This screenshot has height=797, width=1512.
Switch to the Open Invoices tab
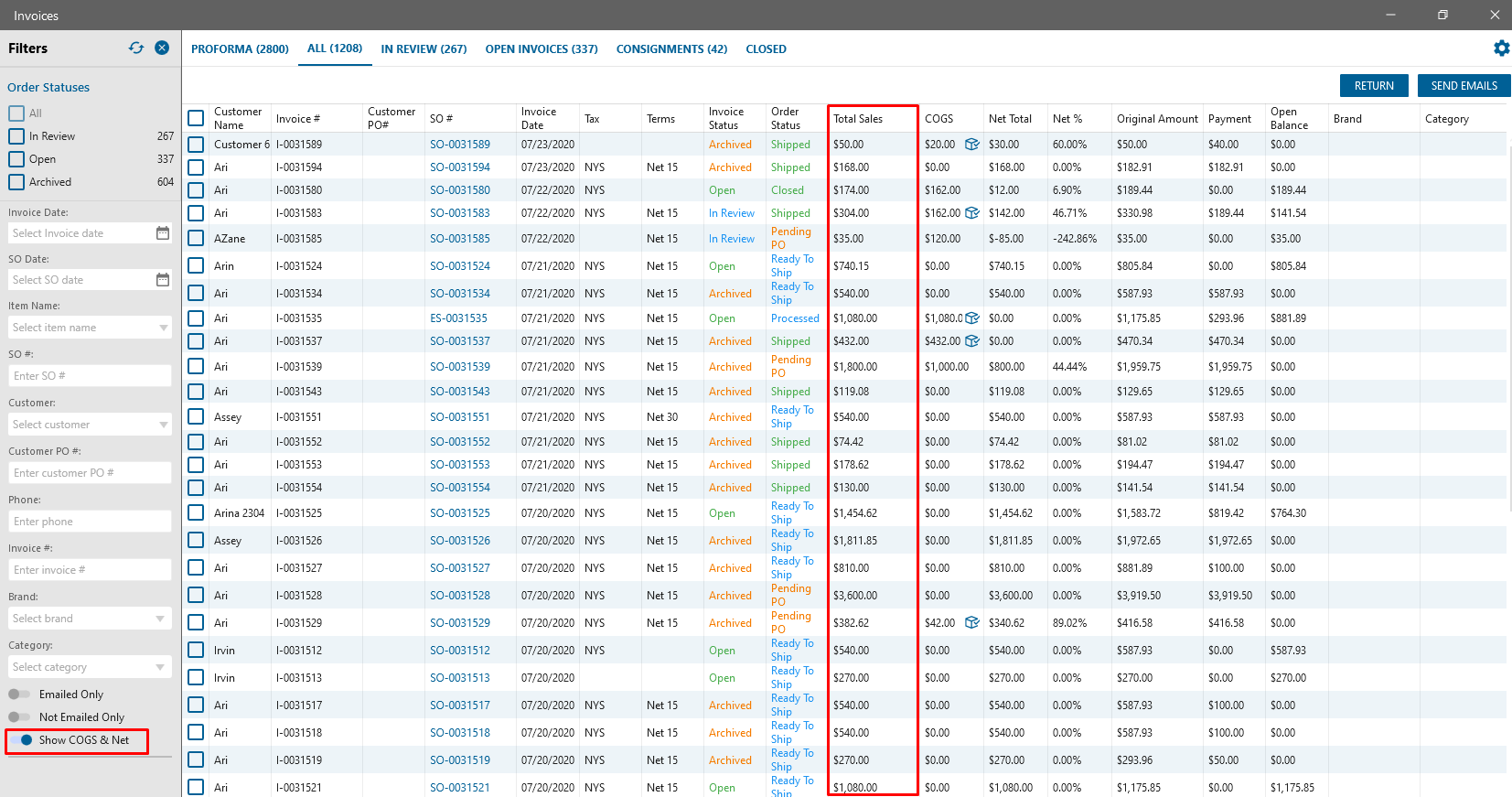pos(541,49)
